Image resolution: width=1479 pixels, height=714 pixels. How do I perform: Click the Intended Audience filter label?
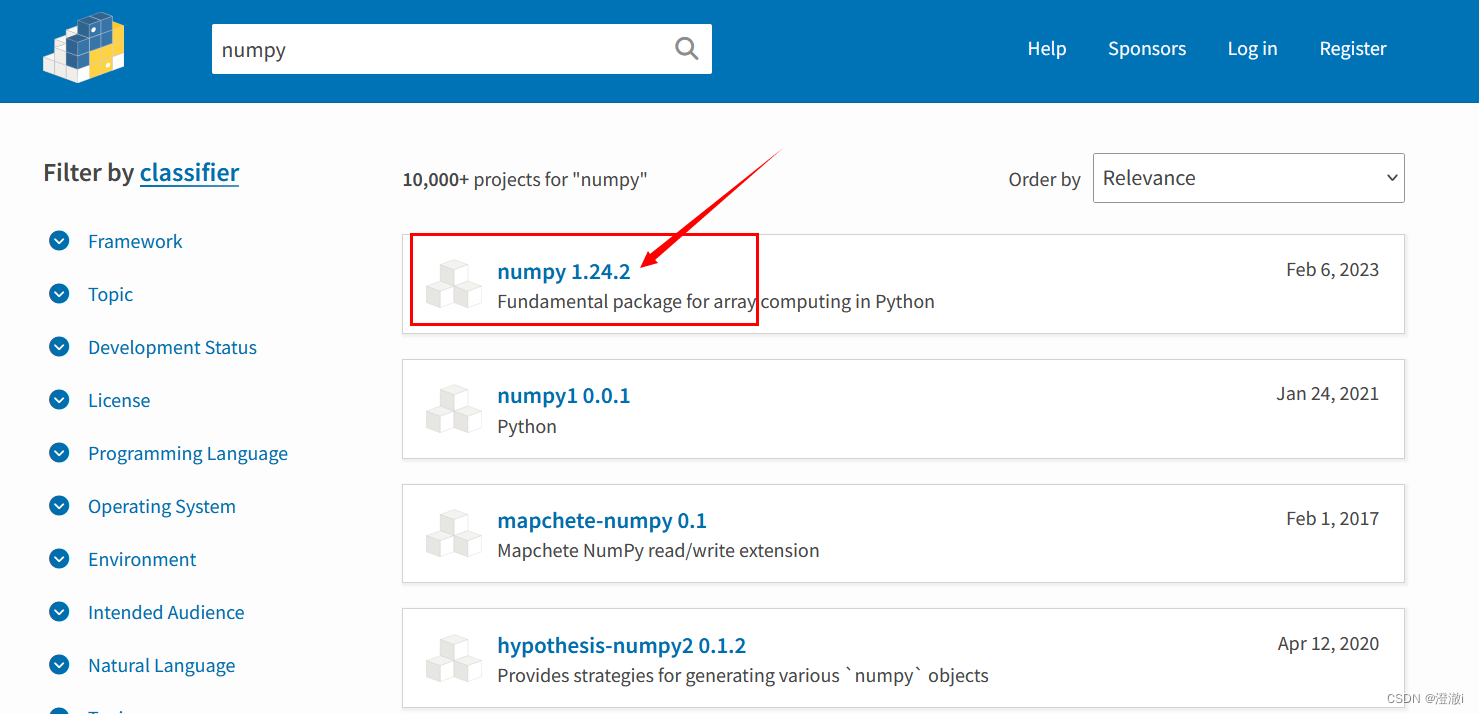(x=166, y=612)
